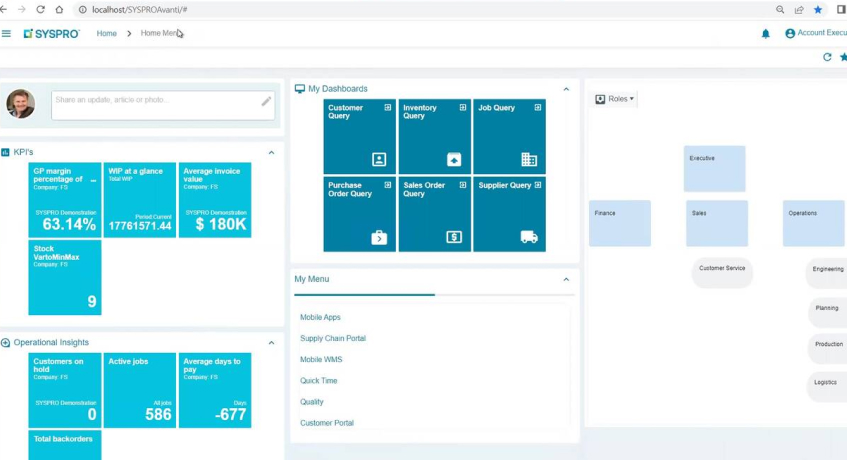Click the Executive role box
Image resolution: width=847 pixels, height=460 pixels.
pos(714,168)
